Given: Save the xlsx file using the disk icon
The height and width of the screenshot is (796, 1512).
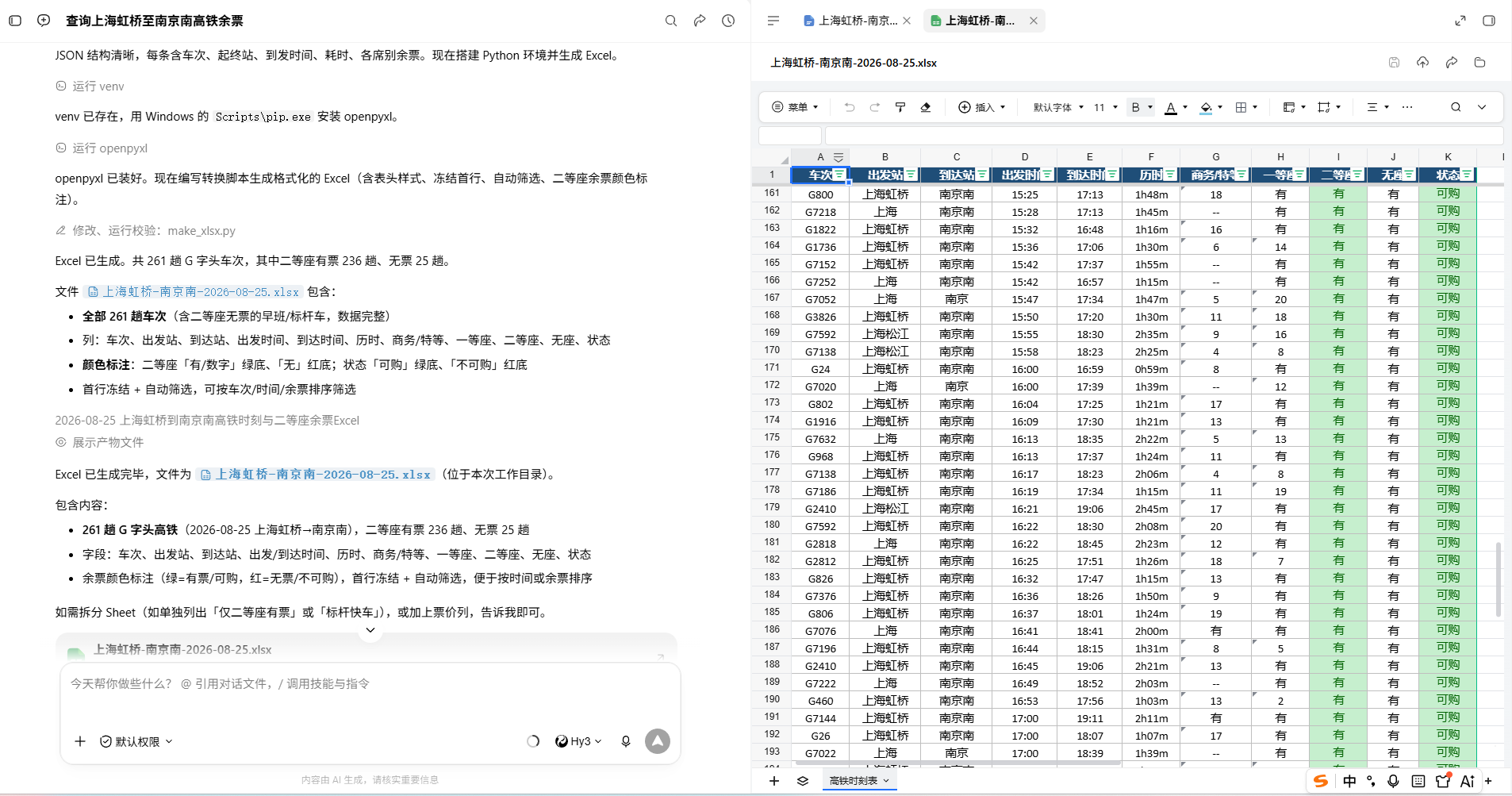Looking at the screenshot, I should click(x=1394, y=63).
